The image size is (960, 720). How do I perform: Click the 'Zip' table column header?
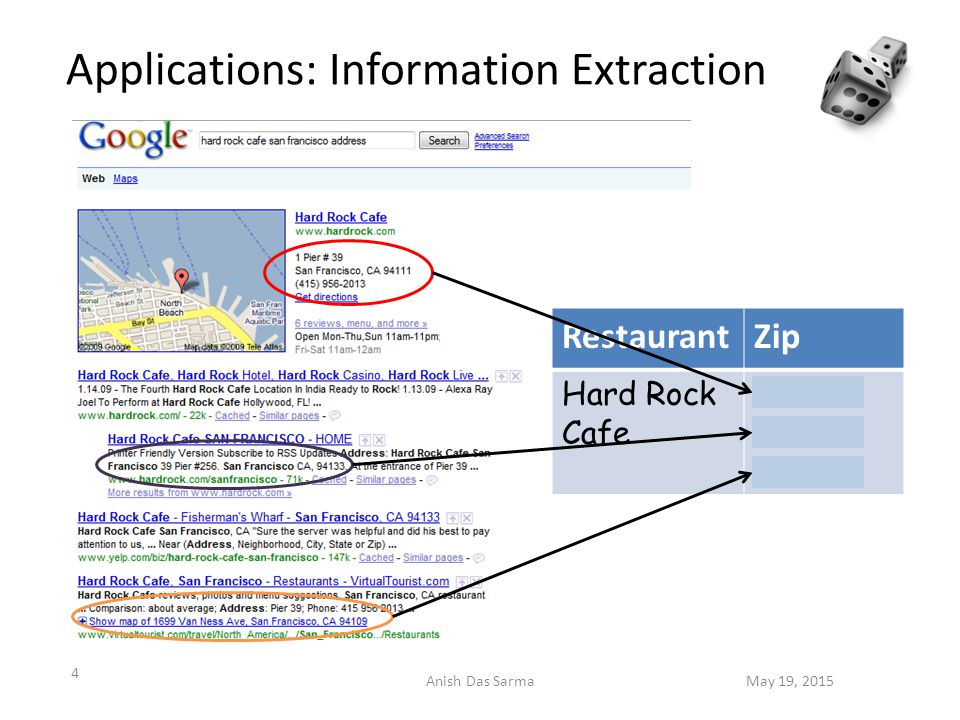tap(824, 338)
